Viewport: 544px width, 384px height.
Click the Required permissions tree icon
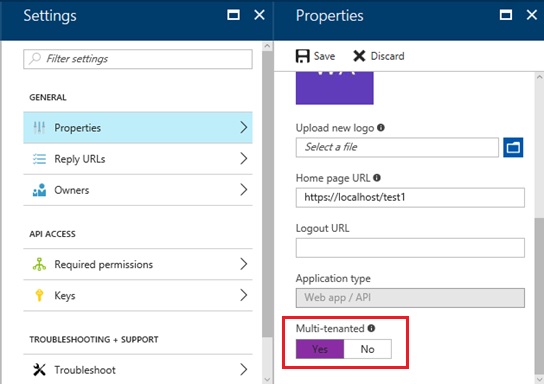39,264
